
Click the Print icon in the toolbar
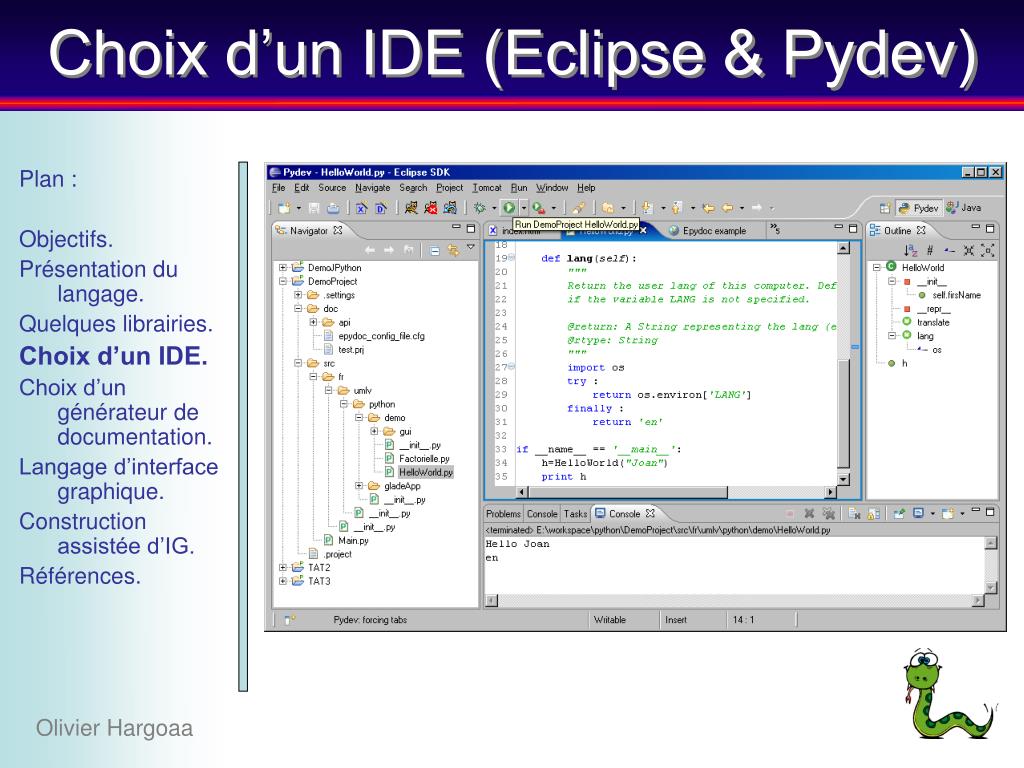point(333,208)
